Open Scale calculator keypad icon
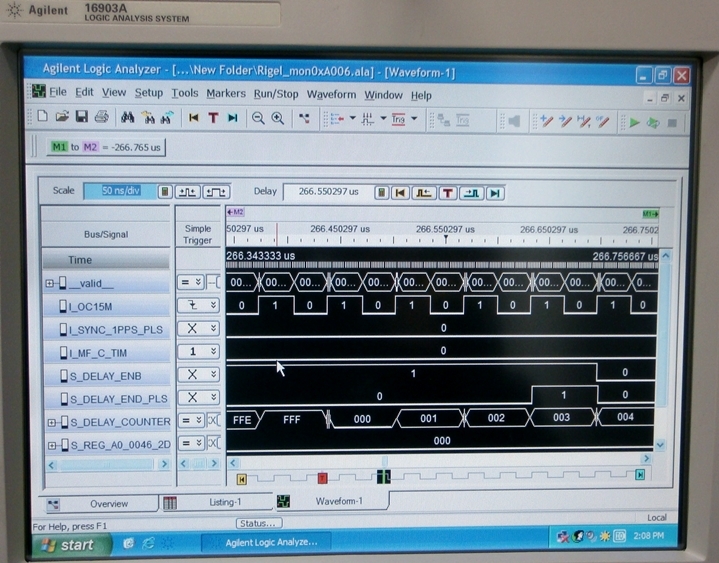The image size is (719, 563). (165, 191)
